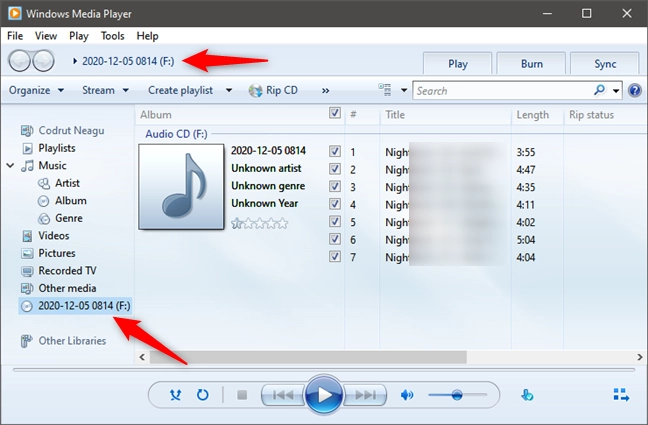
Task: Click the Previous track button
Action: coord(283,395)
